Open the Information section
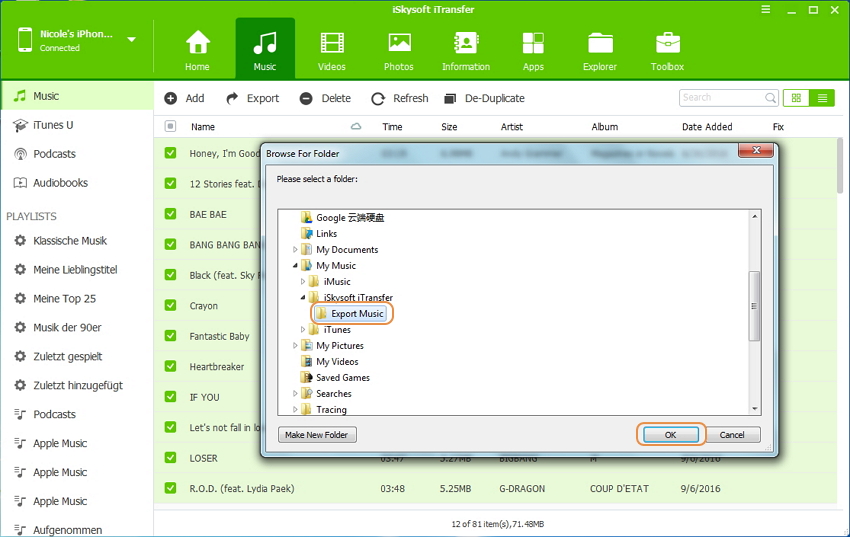 click(x=466, y=50)
